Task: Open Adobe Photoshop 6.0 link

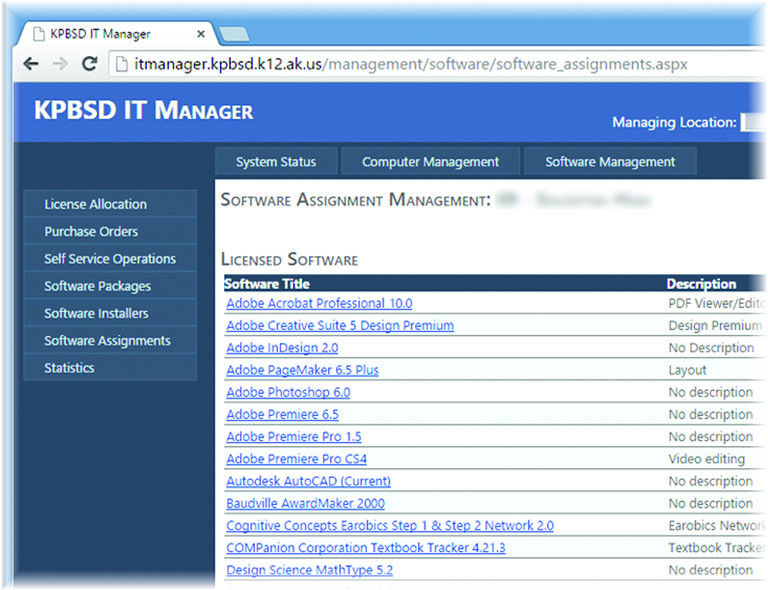Action: [288, 392]
